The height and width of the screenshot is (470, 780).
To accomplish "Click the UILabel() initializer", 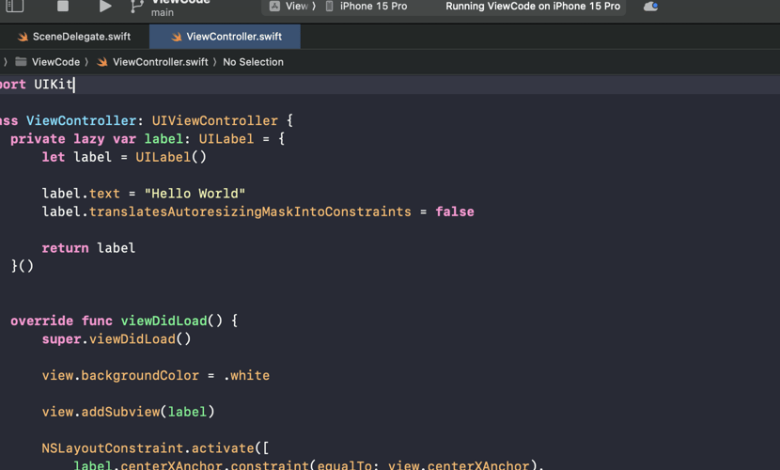I will coord(171,157).
